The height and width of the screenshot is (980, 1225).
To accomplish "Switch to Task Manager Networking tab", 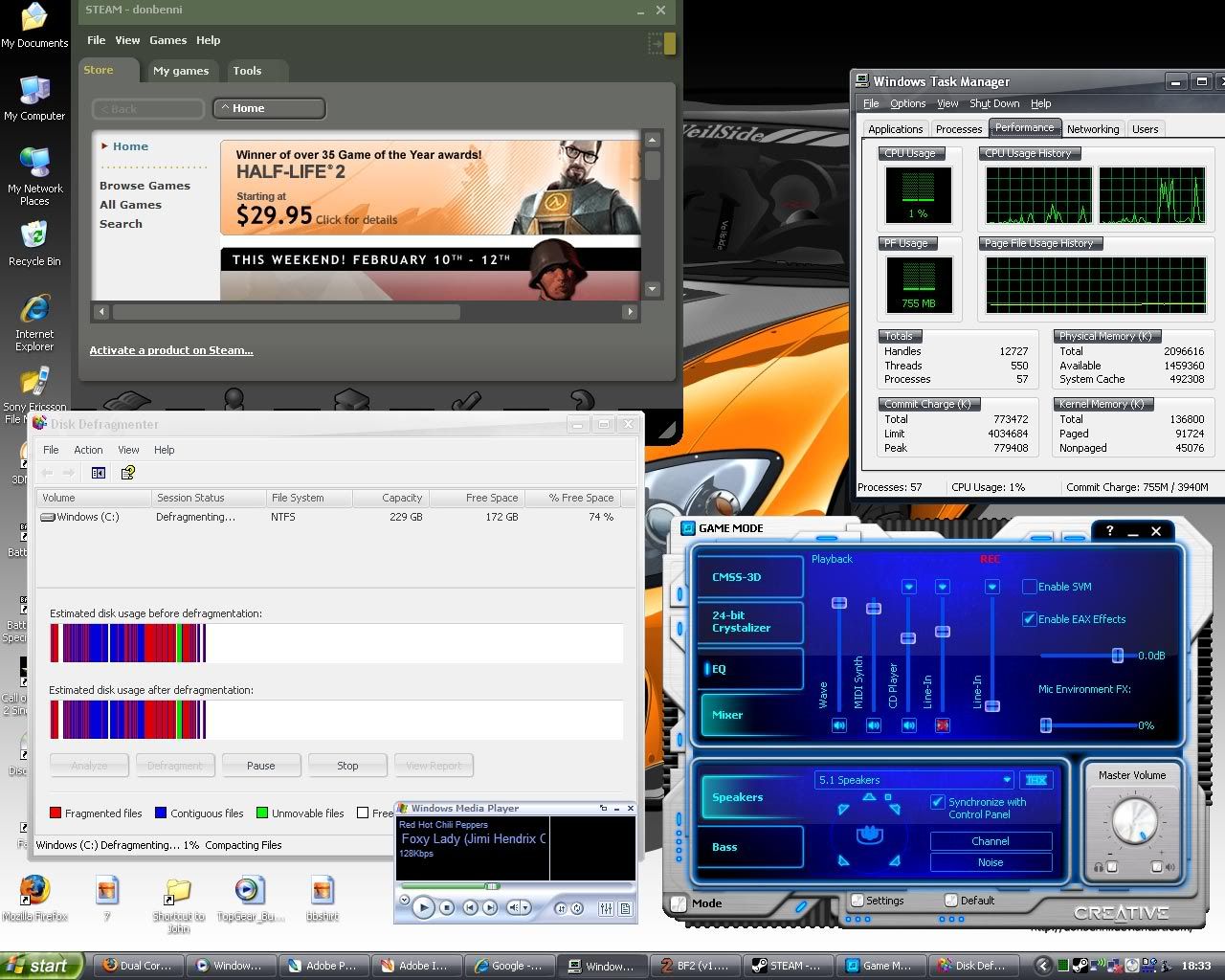I will (1093, 129).
